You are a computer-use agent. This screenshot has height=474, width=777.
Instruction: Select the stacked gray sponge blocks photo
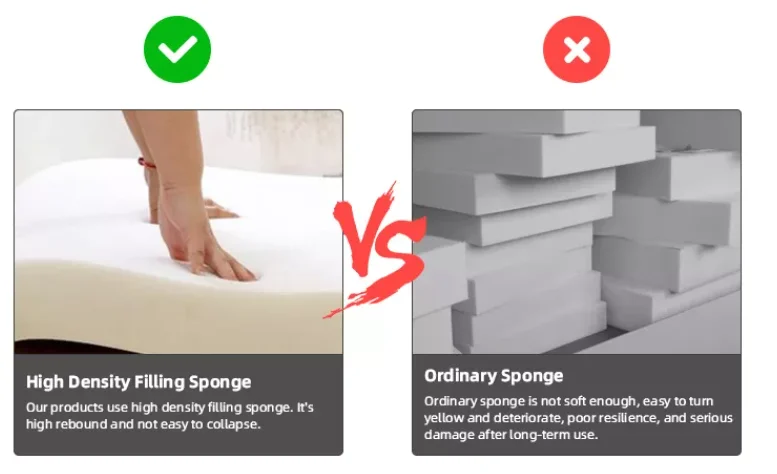click(577, 232)
